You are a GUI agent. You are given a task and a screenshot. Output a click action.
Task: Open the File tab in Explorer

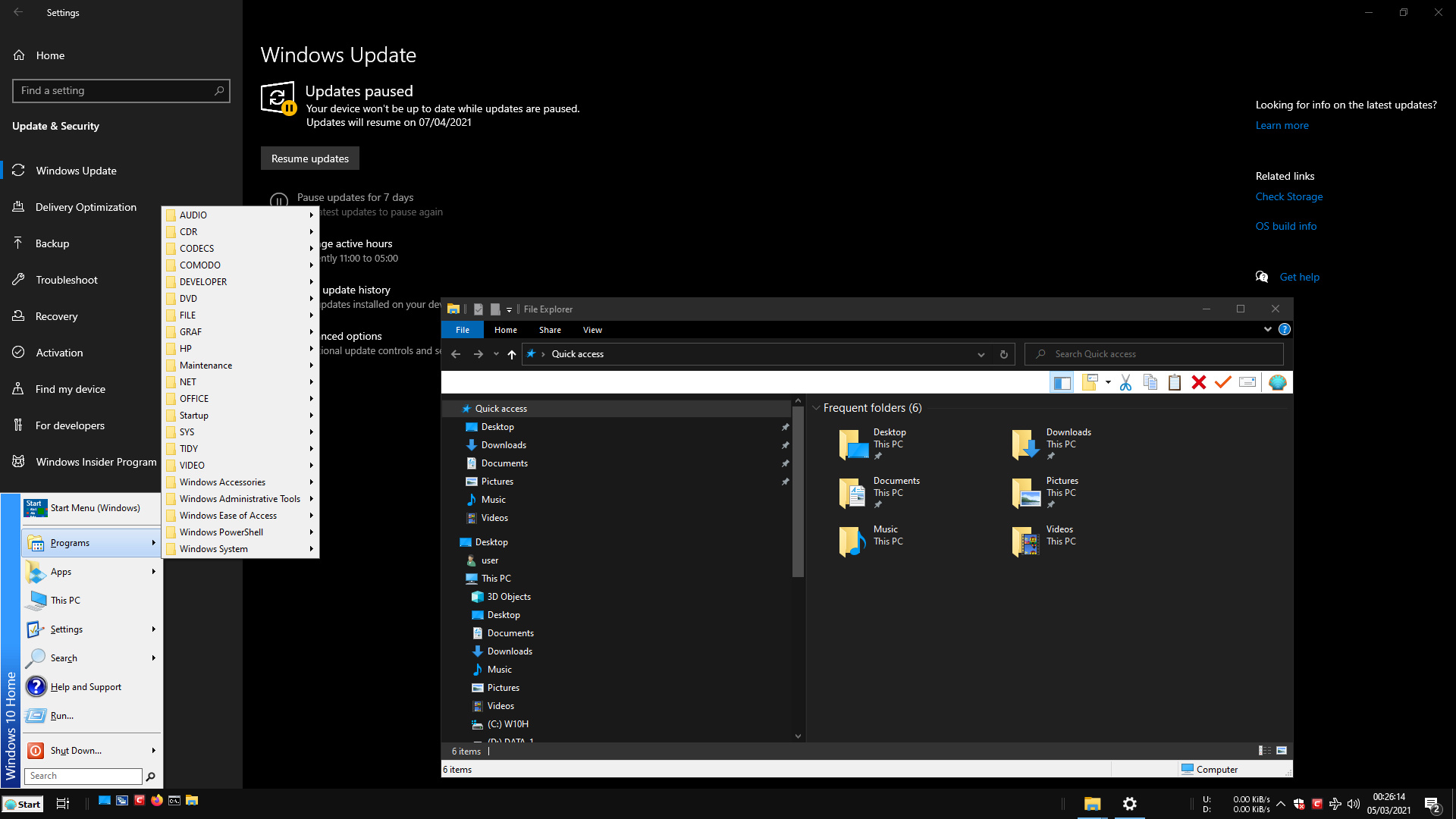pyautogui.click(x=463, y=330)
